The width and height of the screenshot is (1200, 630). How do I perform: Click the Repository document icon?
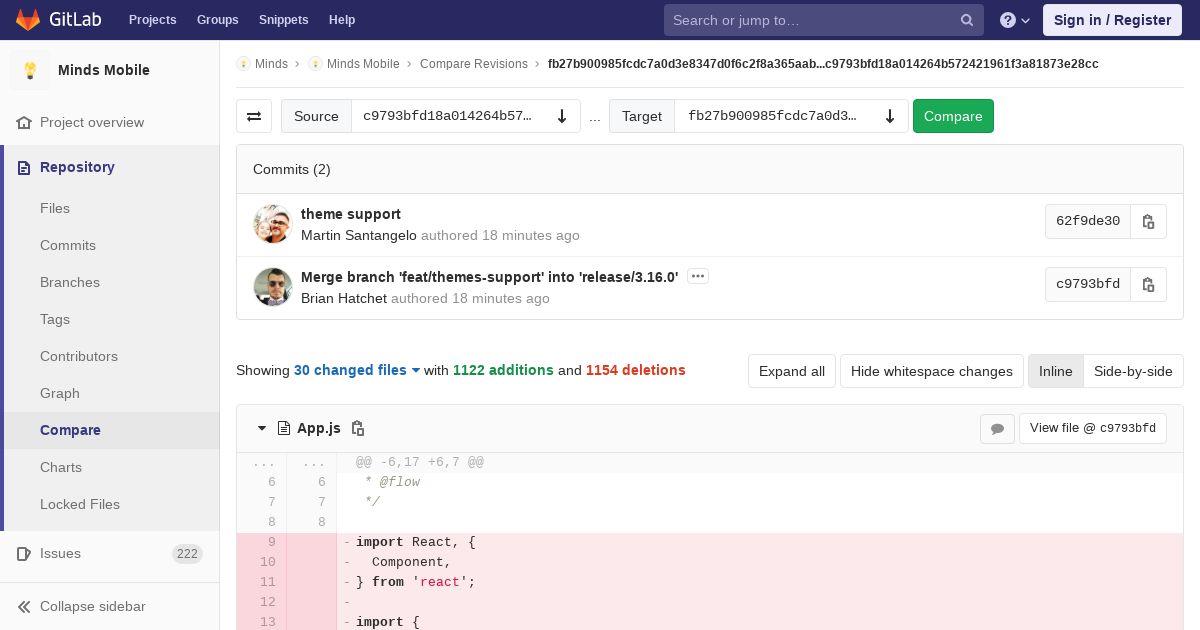(x=24, y=167)
